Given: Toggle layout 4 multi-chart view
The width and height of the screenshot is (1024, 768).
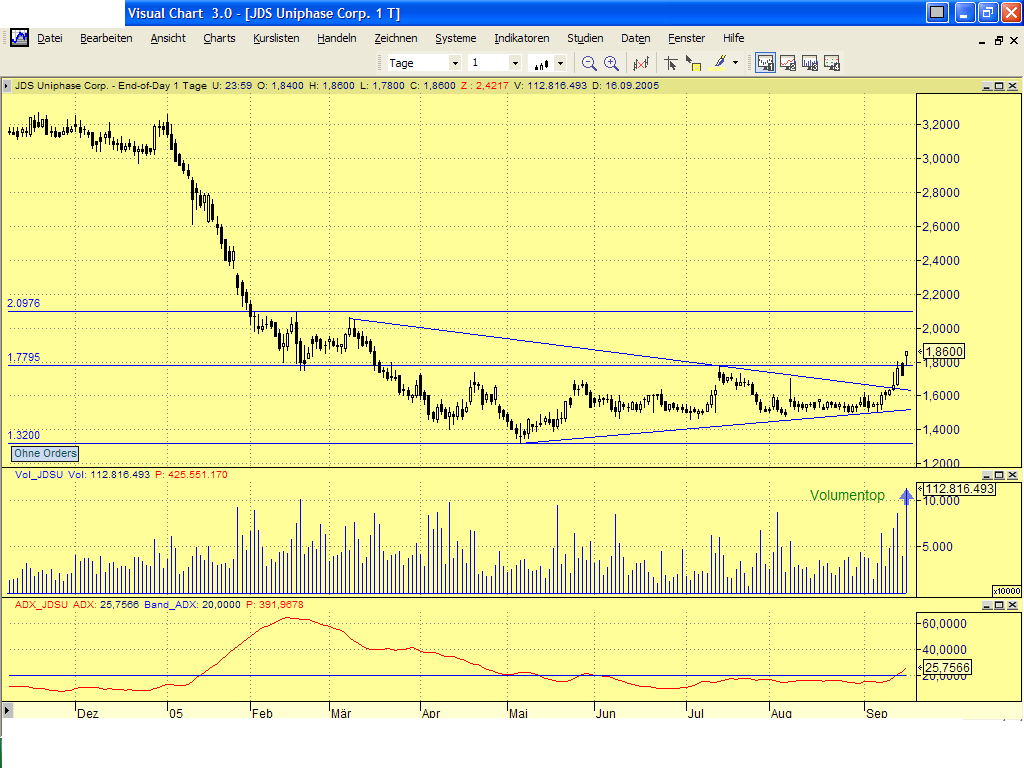Looking at the screenshot, I should pyautogui.click(x=832, y=62).
